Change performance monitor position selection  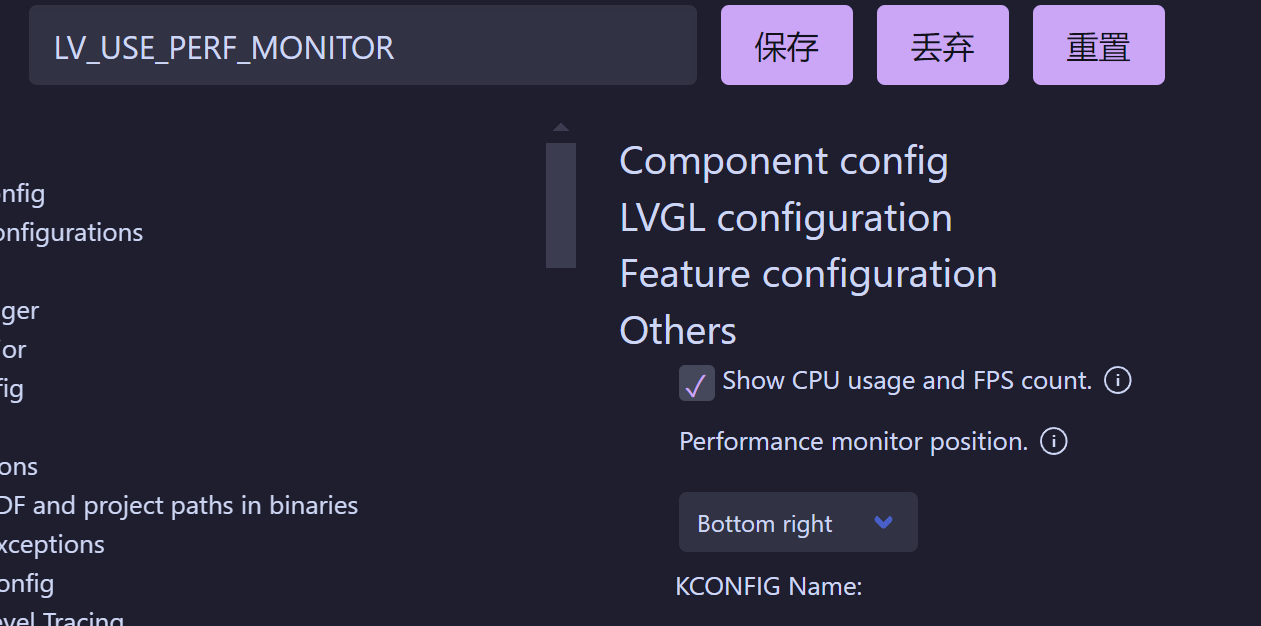798,522
